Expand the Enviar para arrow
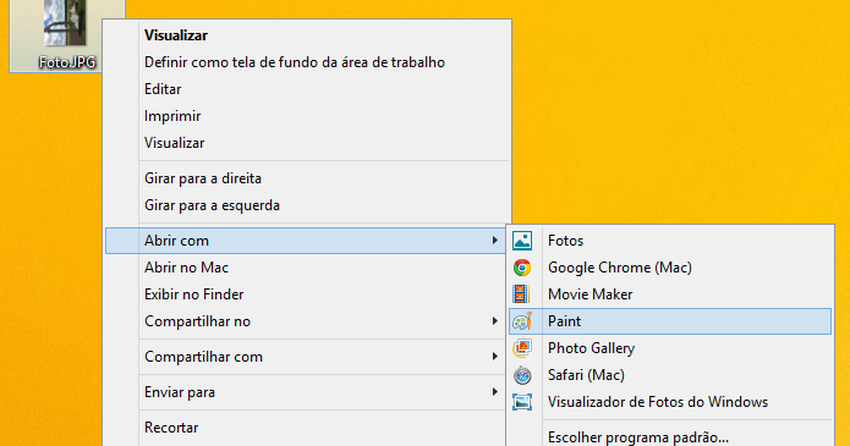This screenshot has height=446, width=850. 494,391
